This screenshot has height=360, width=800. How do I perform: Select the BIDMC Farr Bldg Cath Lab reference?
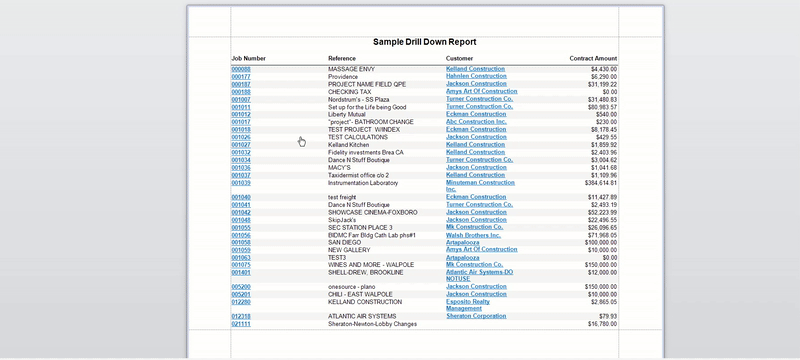coord(372,236)
